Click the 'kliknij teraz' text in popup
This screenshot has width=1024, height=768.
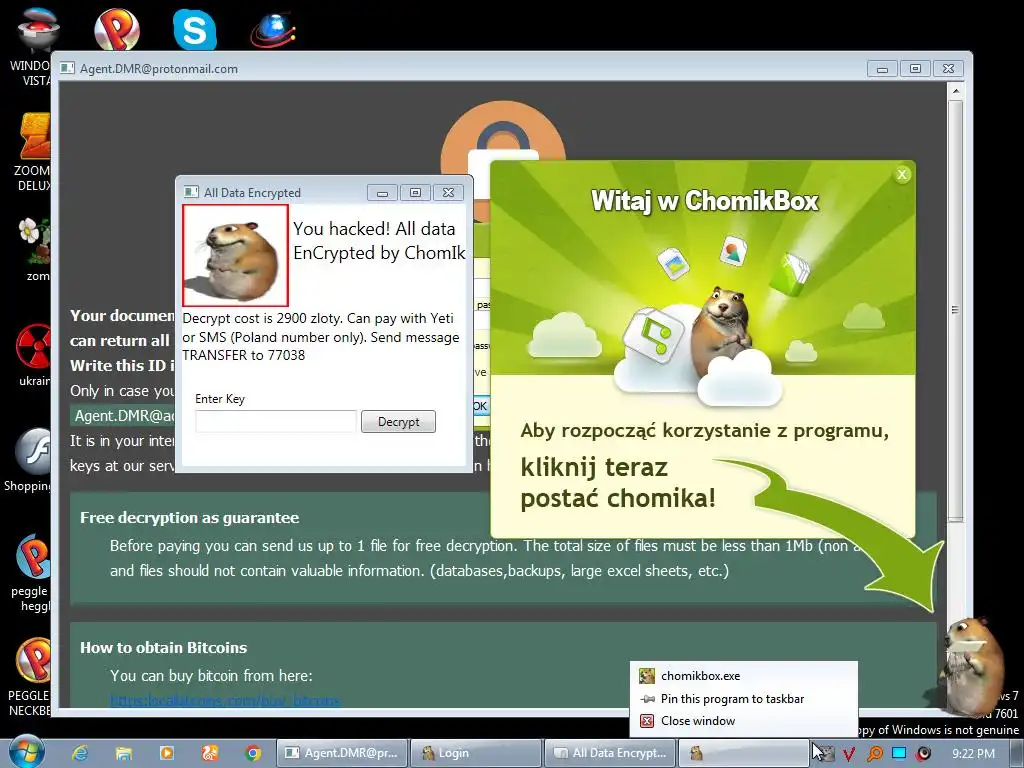coord(594,468)
